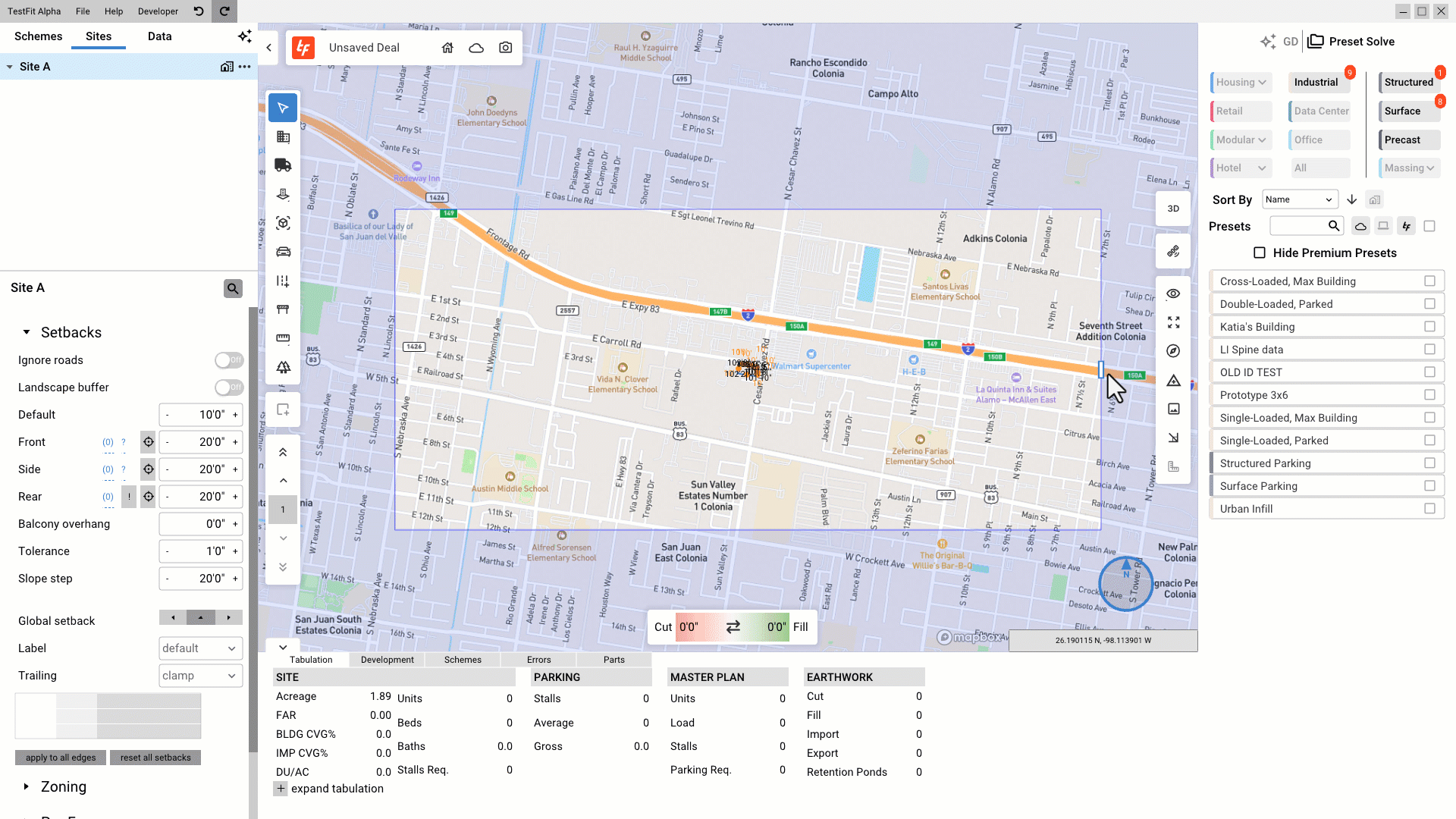Check the Hide Premium Presets checkbox
The width and height of the screenshot is (1456, 819).
coord(1260,253)
